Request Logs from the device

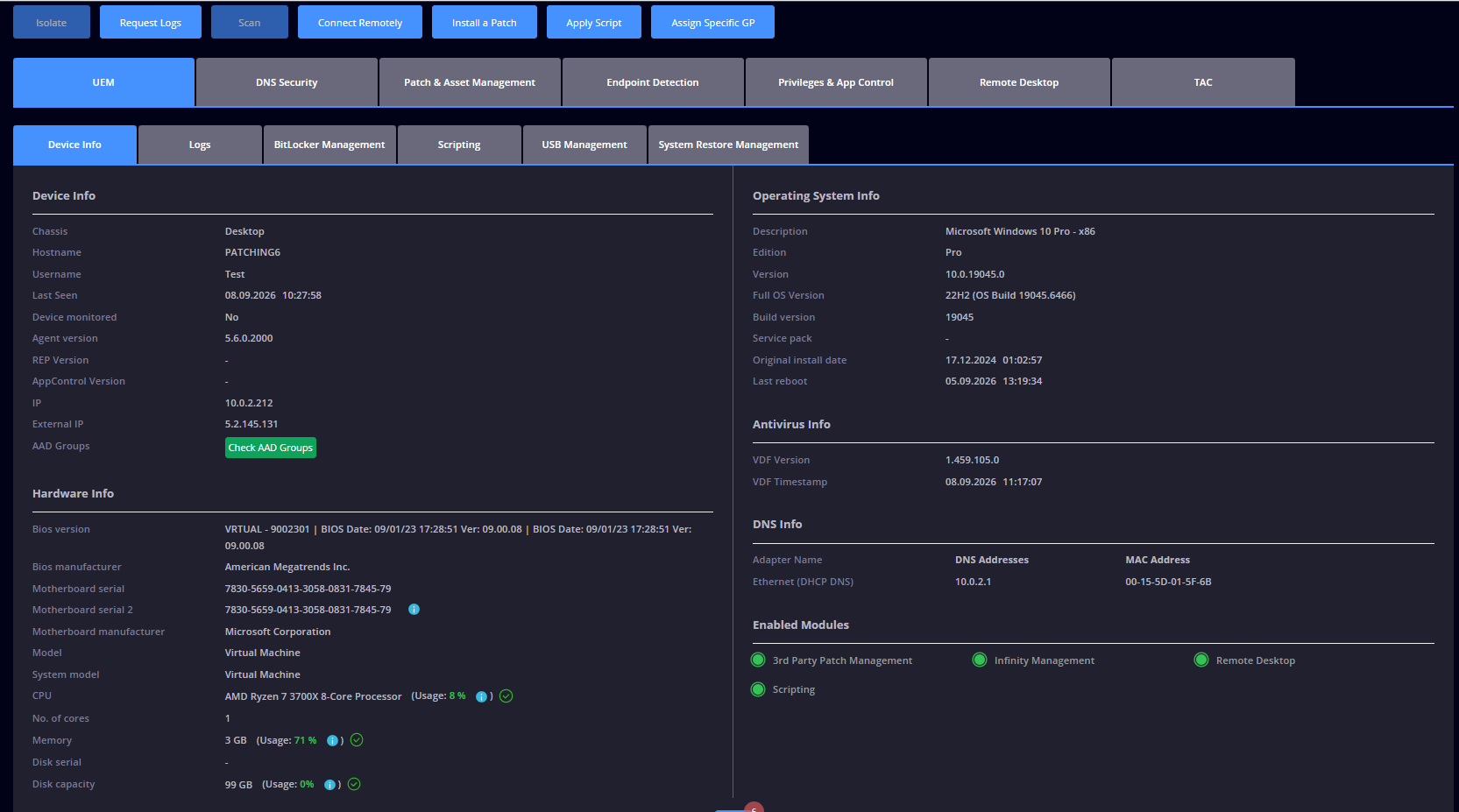click(151, 22)
